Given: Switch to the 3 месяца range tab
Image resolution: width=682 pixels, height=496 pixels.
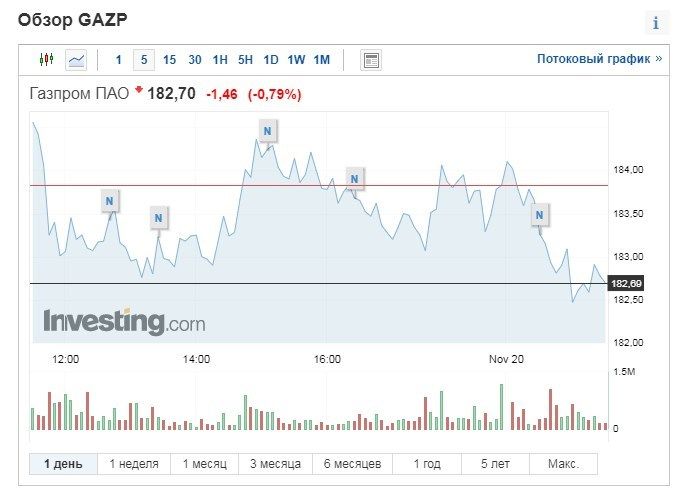Looking at the screenshot, I should [275, 464].
